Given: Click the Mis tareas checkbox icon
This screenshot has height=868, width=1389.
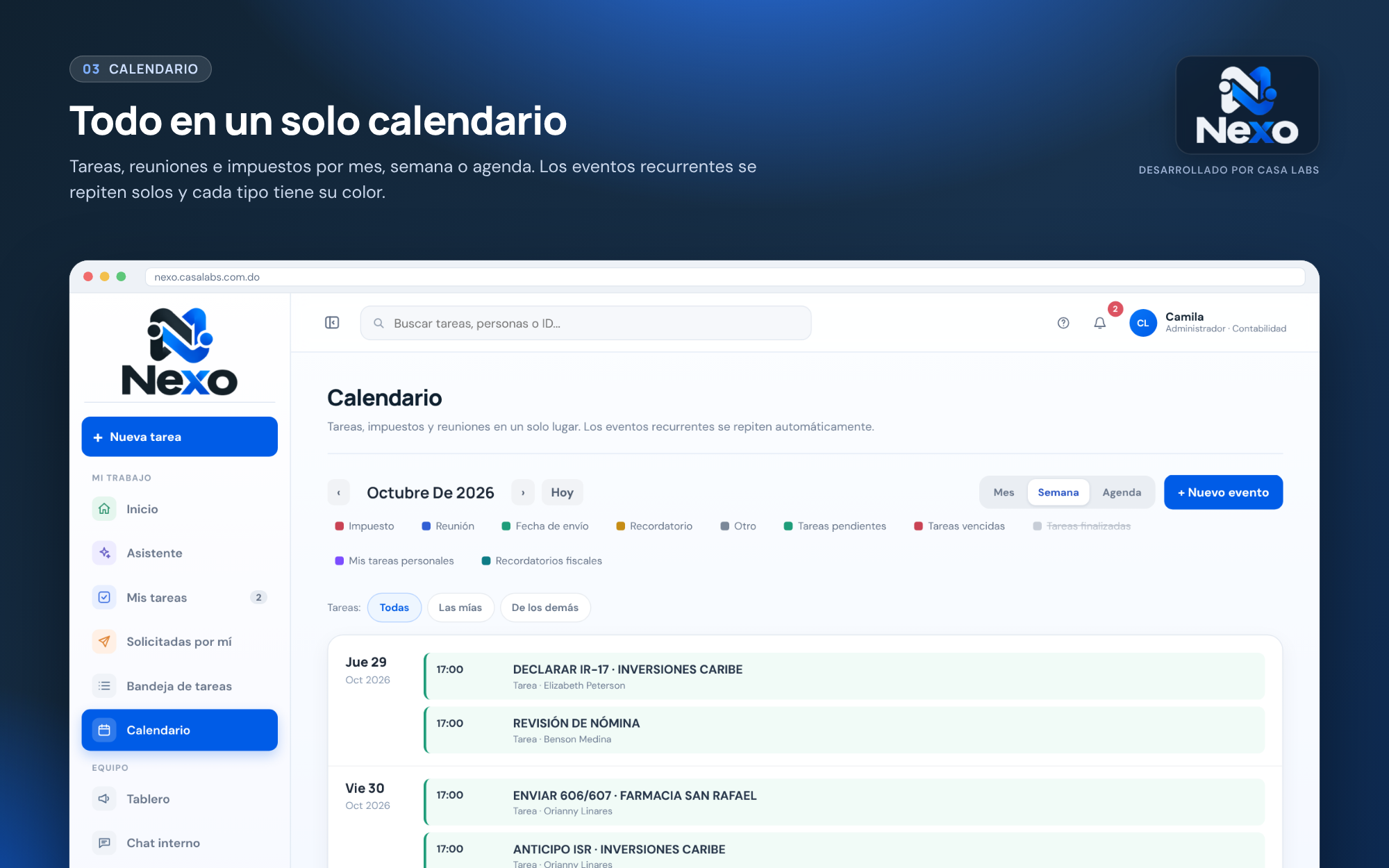Looking at the screenshot, I should click(x=104, y=597).
